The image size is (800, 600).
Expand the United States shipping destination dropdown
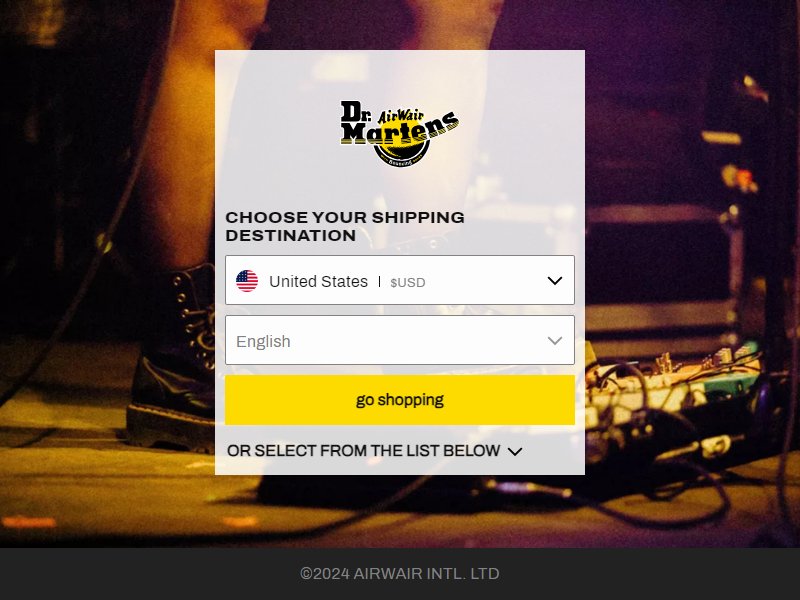(400, 280)
